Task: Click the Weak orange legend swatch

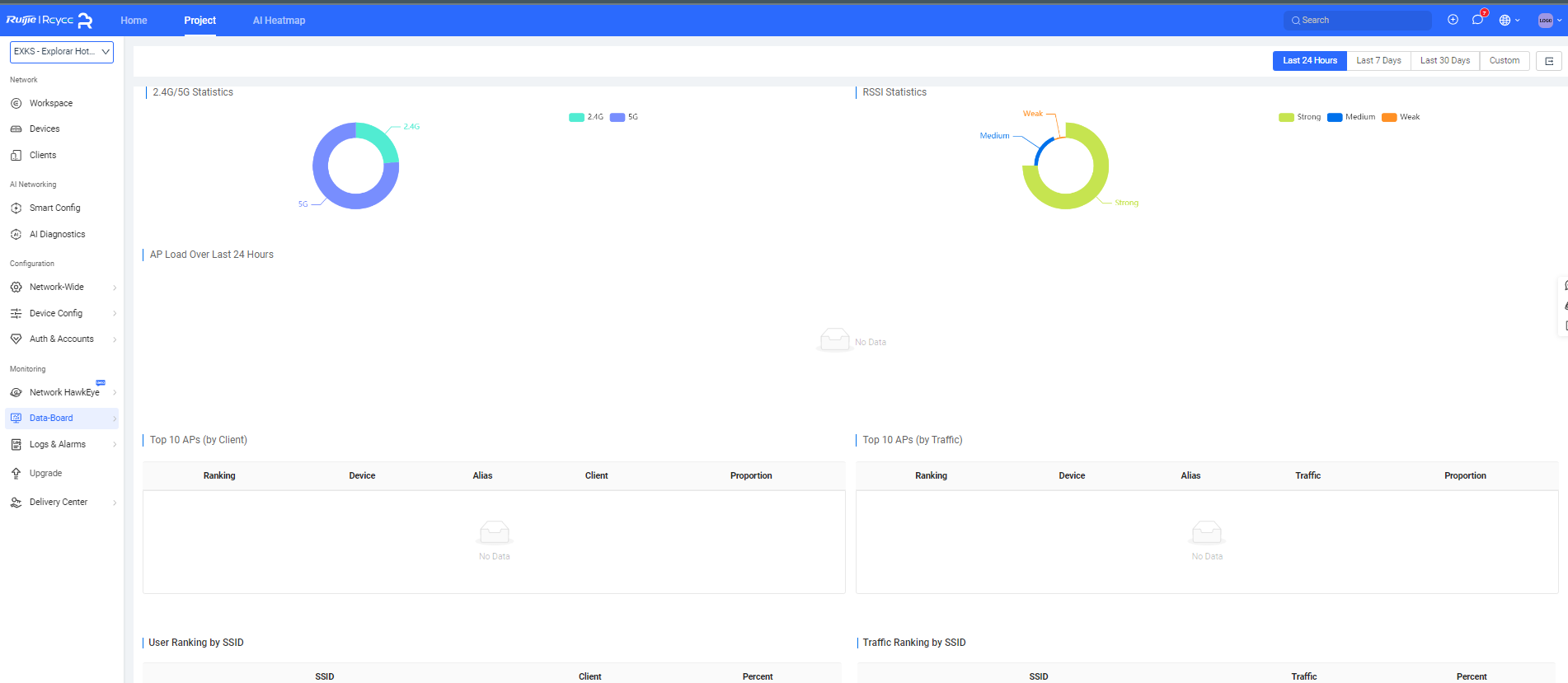Action: click(1389, 117)
